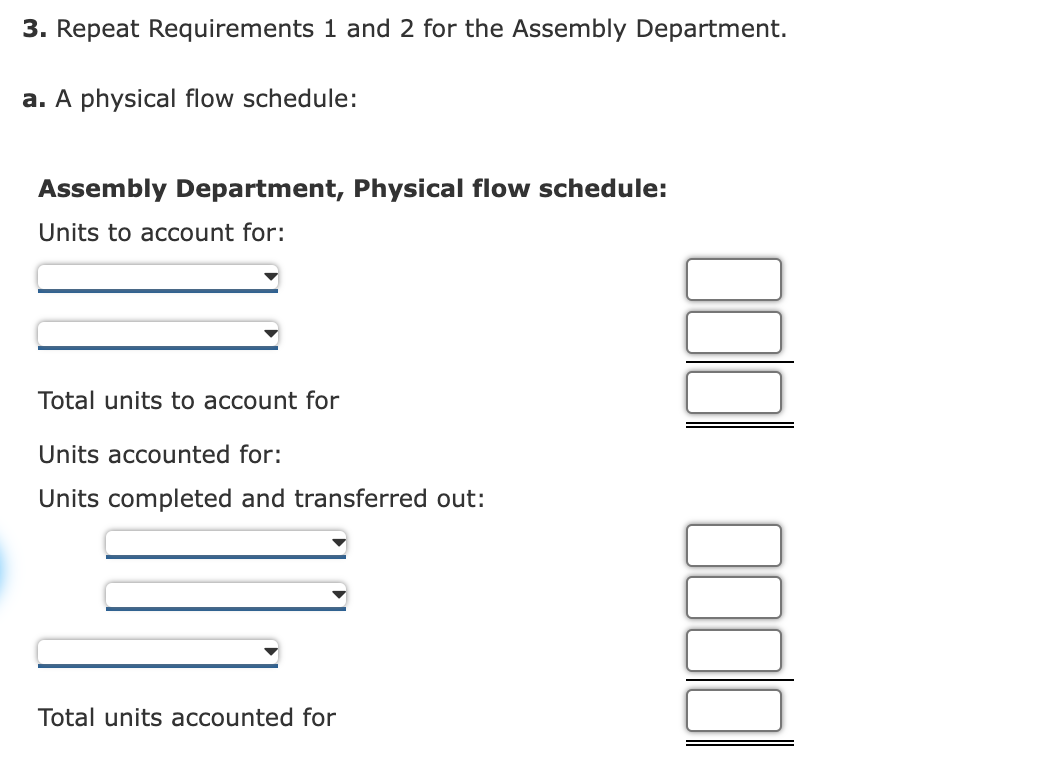Click the arrow icon on the second dropdown

(268, 333)
